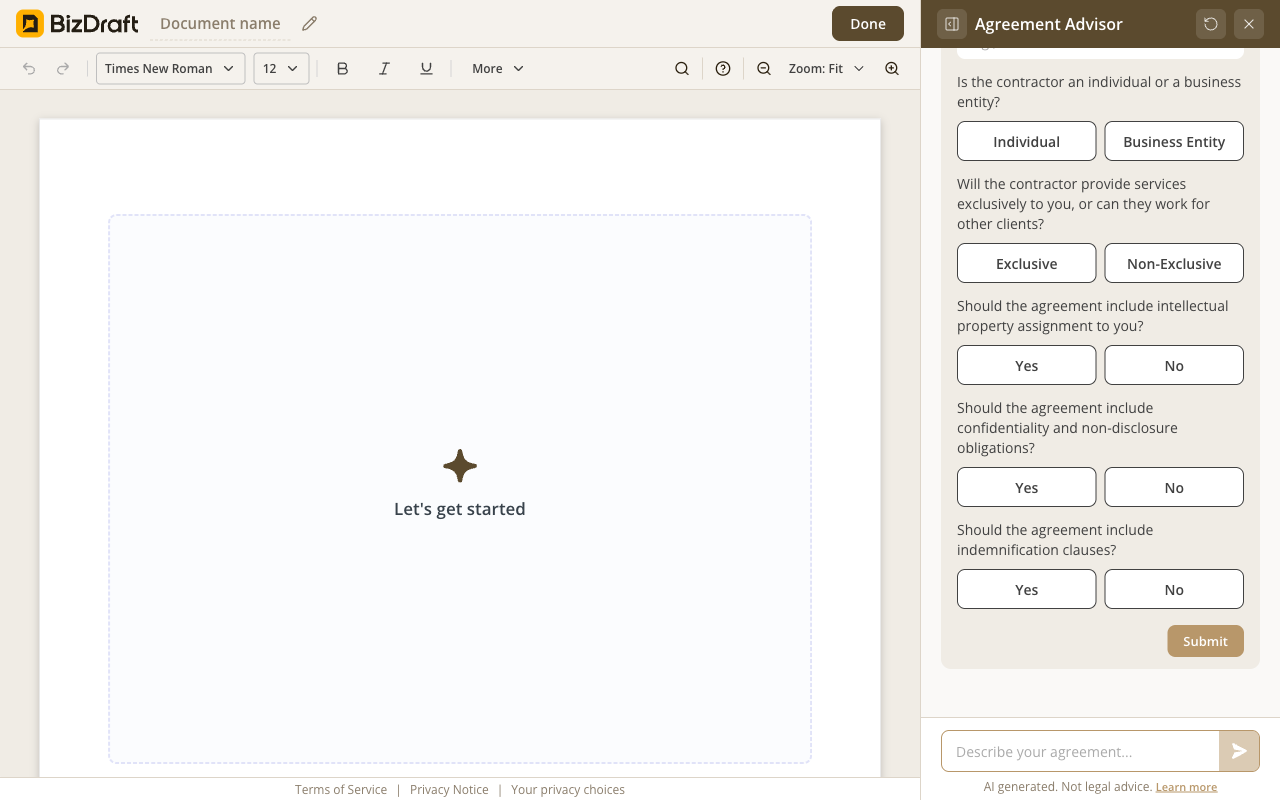The width and height of the screenshot is (1280, 800).
Task: Open Terms of Service link
Action: 341,789
